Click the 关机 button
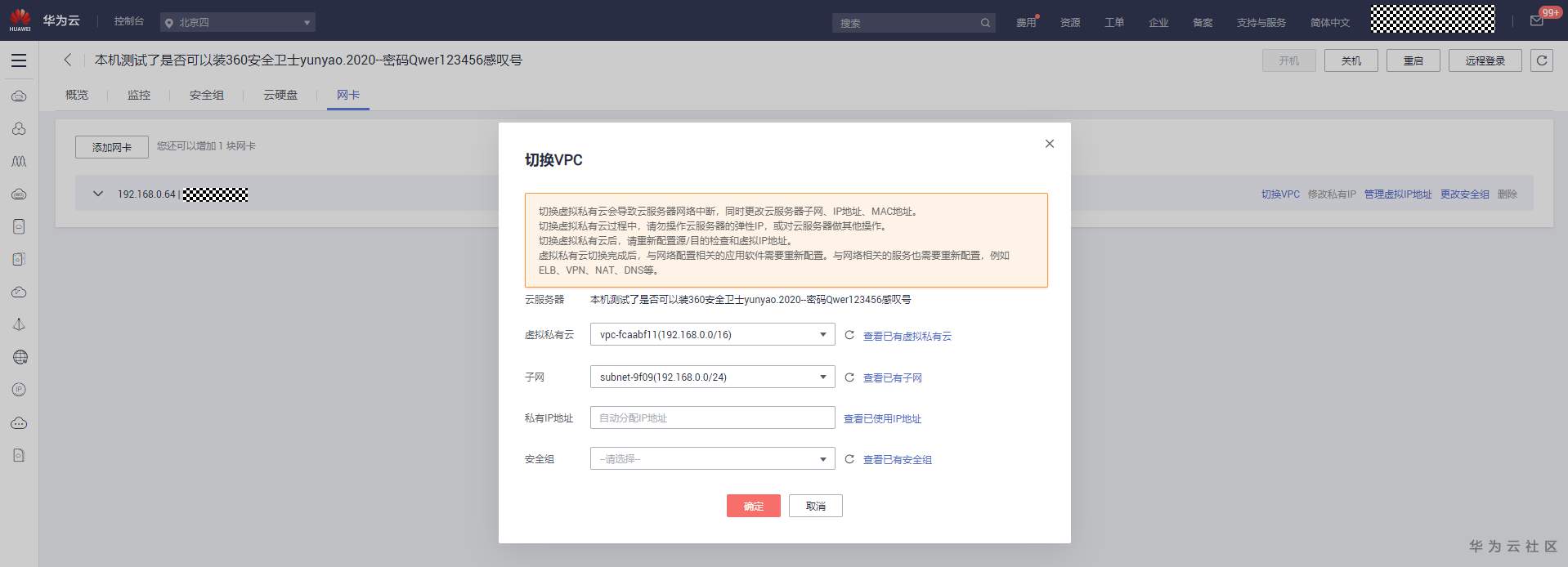The height and width of the screenshot is (567, 1568). click(1351, 60)
